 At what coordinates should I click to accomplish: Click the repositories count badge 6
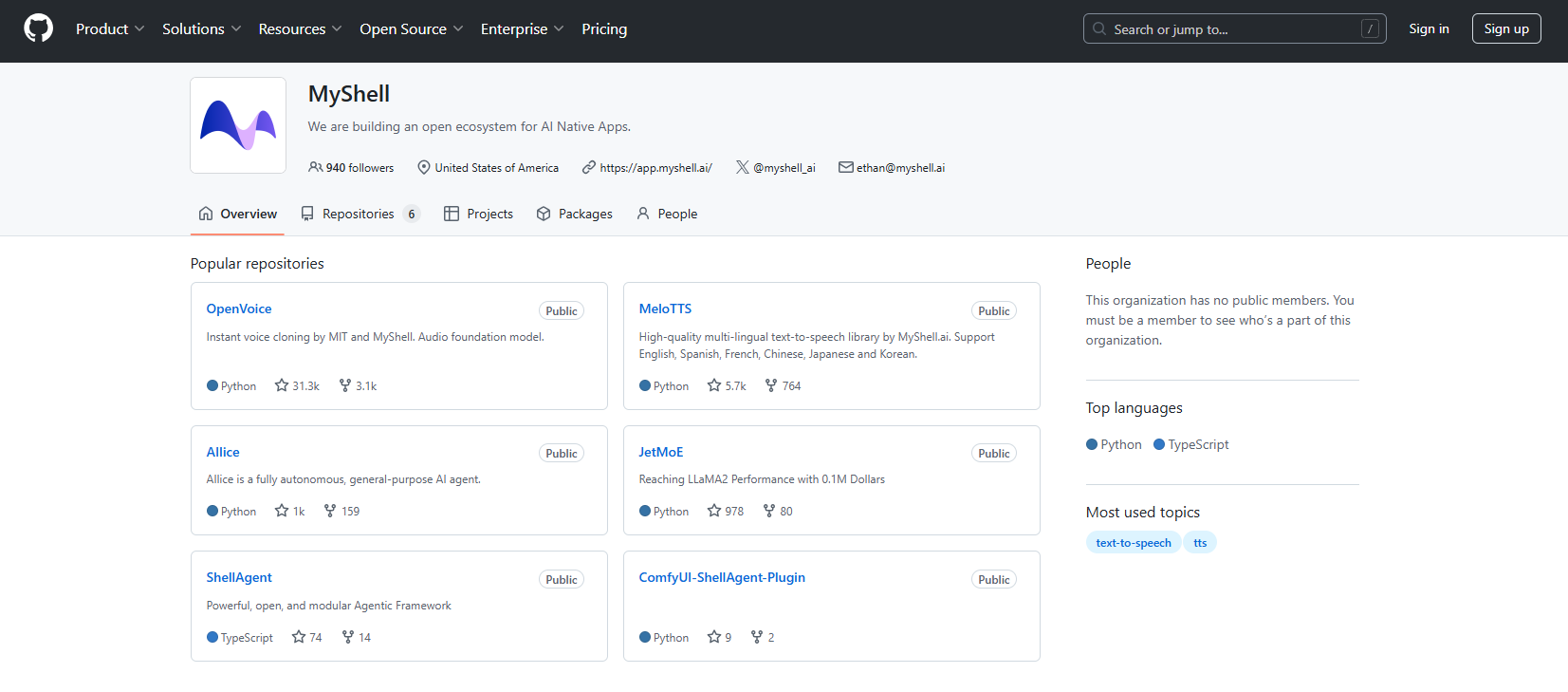(x=412, y=214)
